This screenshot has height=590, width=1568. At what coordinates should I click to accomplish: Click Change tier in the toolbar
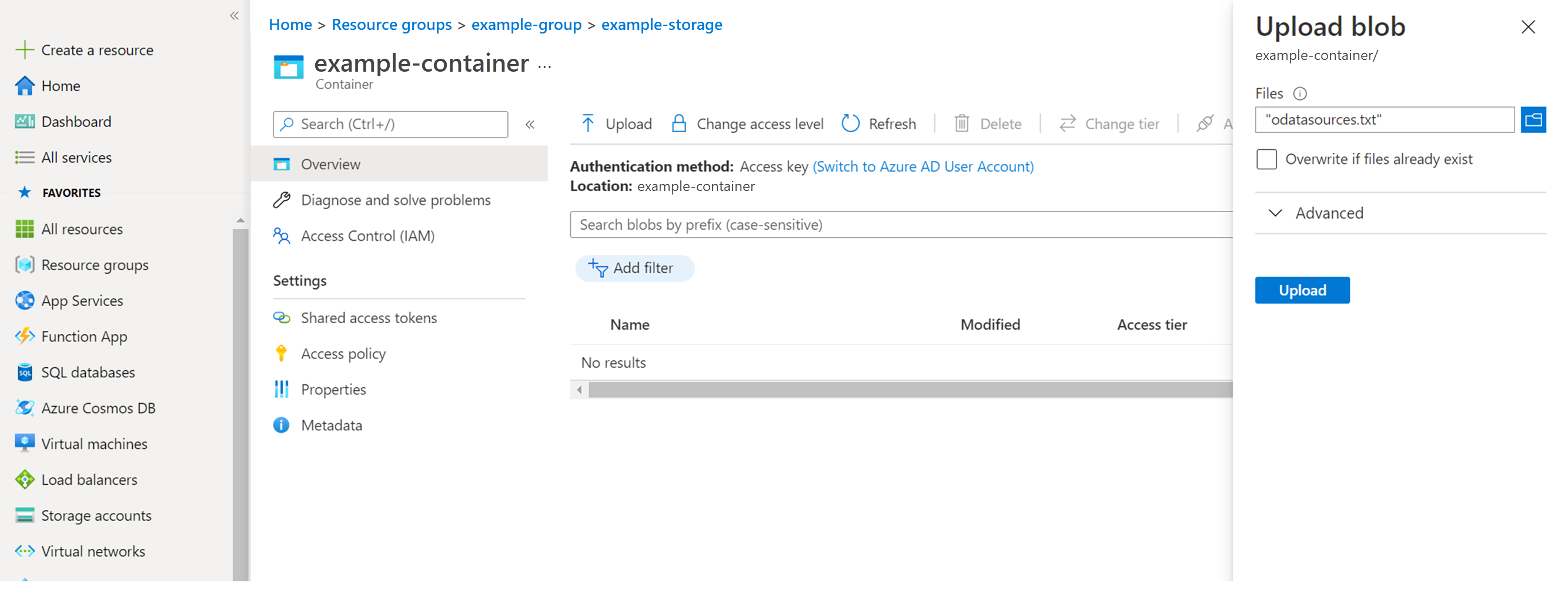click(x=1109, y=124)
